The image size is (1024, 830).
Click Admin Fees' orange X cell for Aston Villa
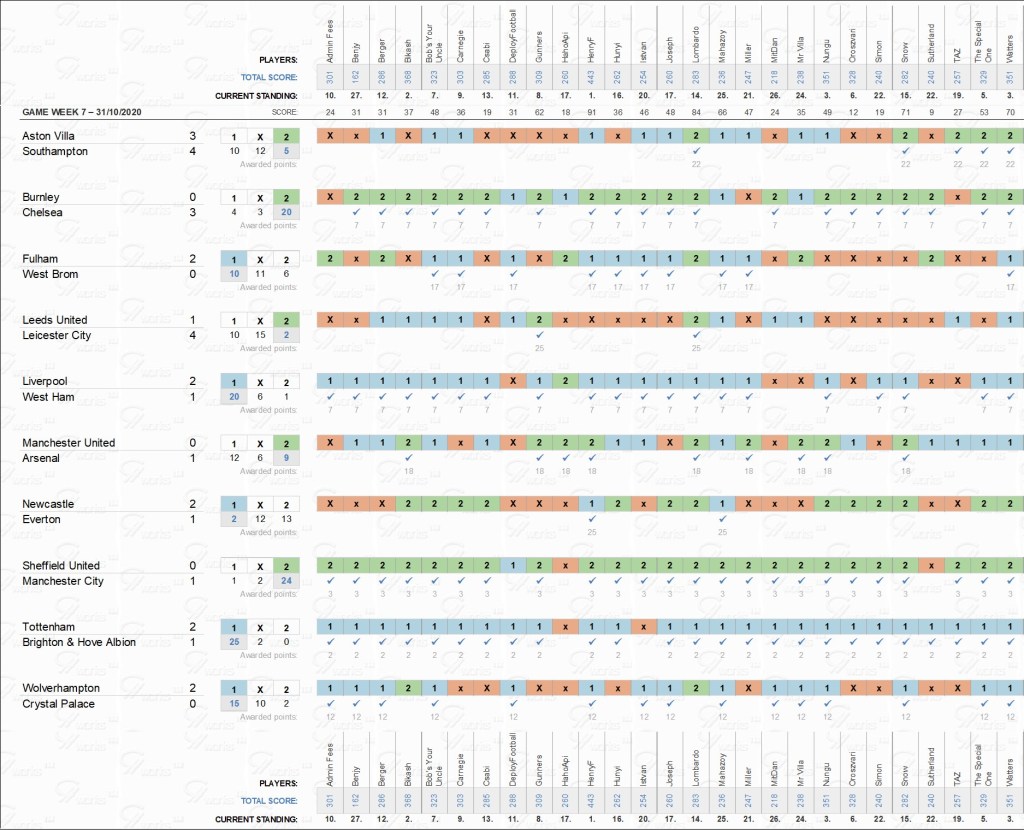tap(330, 136)
